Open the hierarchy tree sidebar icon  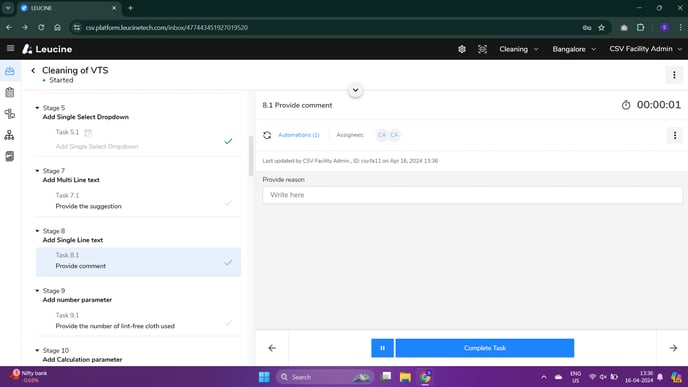tap(10, 135)
